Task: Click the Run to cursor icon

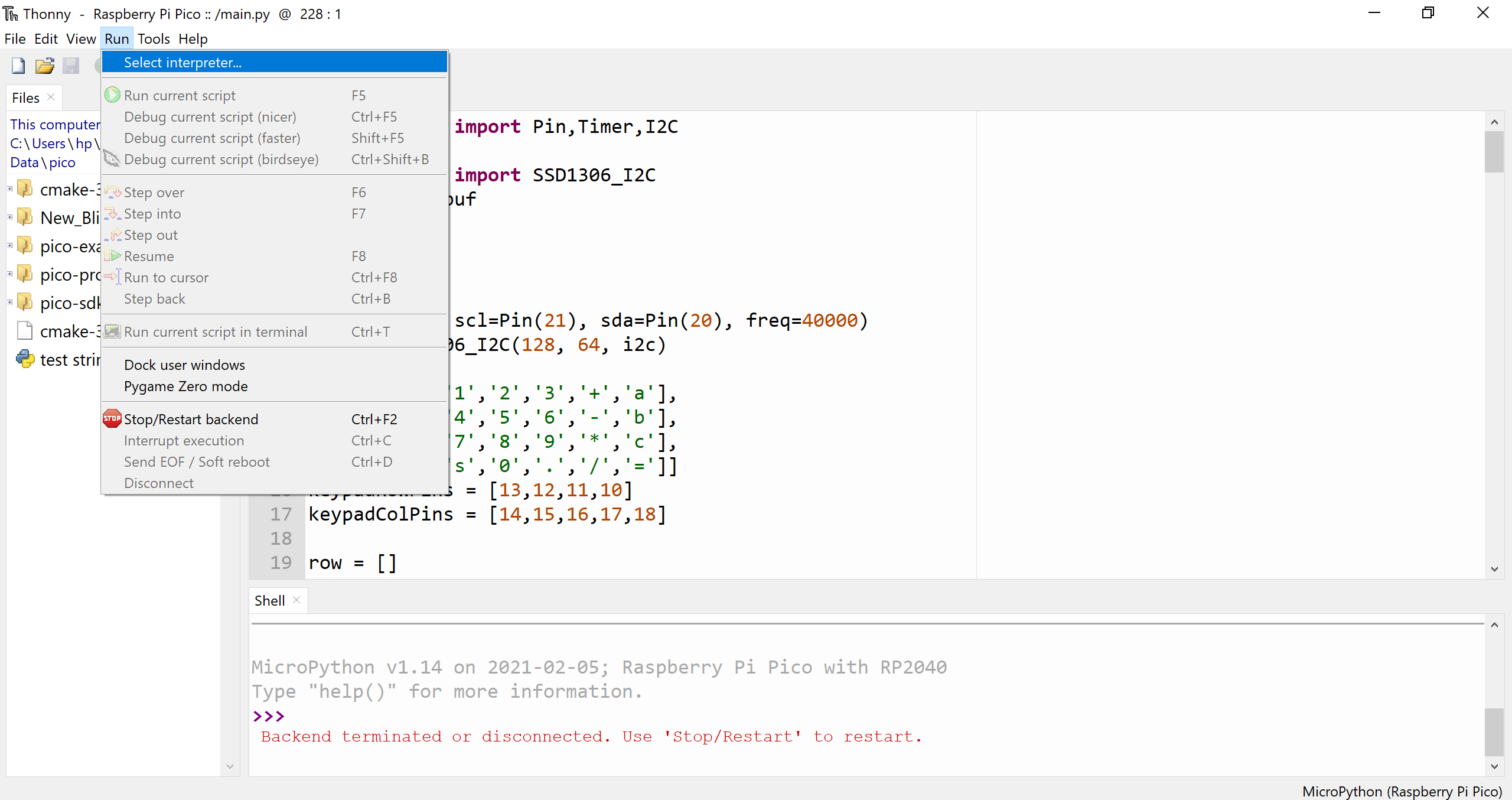Action: [112, 277]
